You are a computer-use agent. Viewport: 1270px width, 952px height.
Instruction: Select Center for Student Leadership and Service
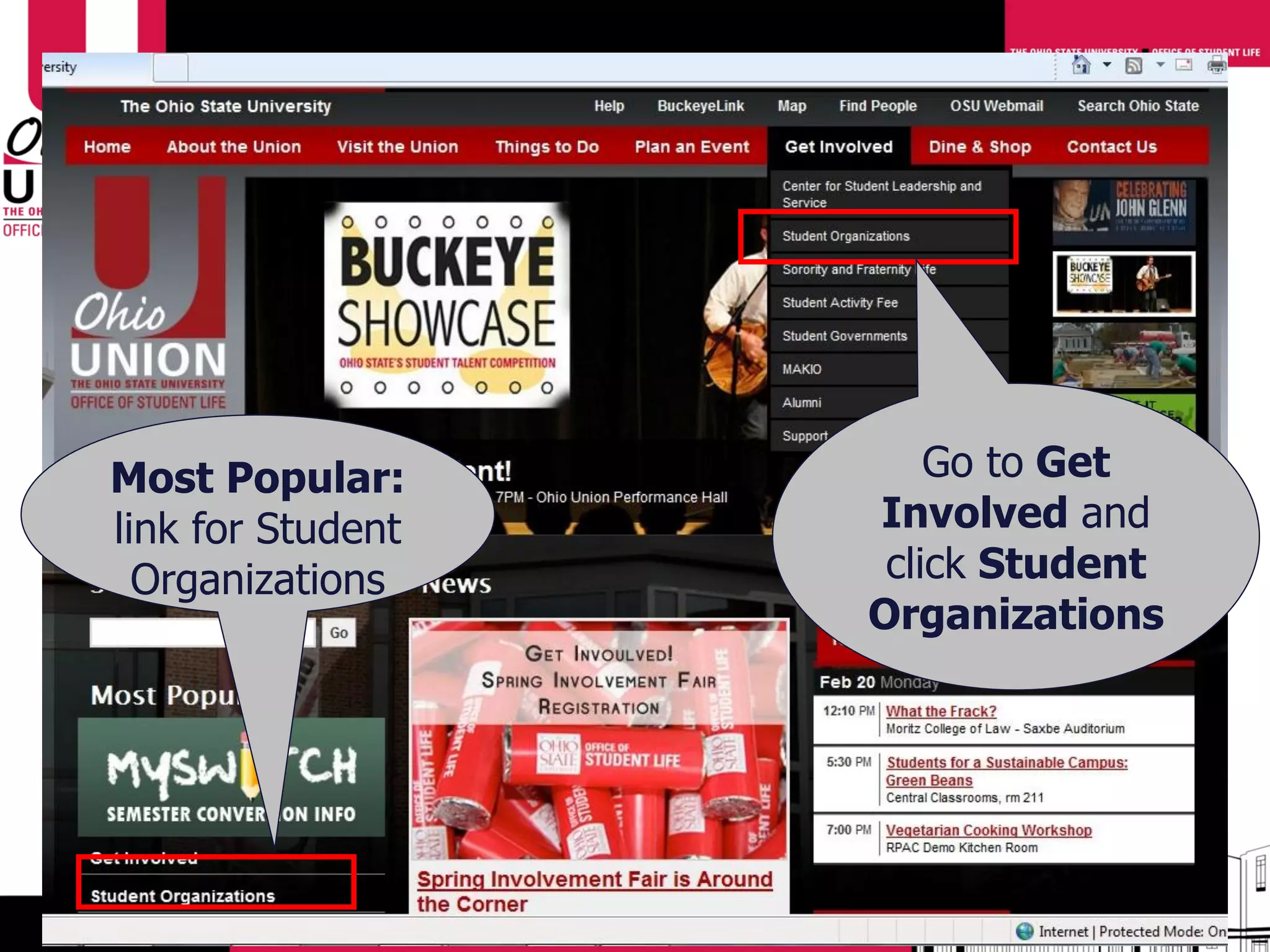click(888, 194)
